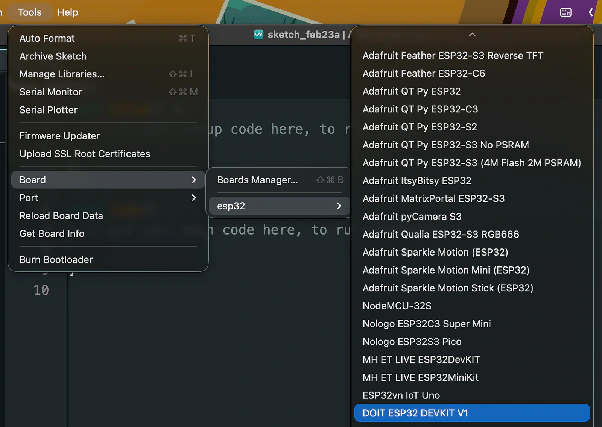Screen dimensions: 602x427
Task: Select Burn Bootloader menu entry
Action: click(x=108, y=260)
